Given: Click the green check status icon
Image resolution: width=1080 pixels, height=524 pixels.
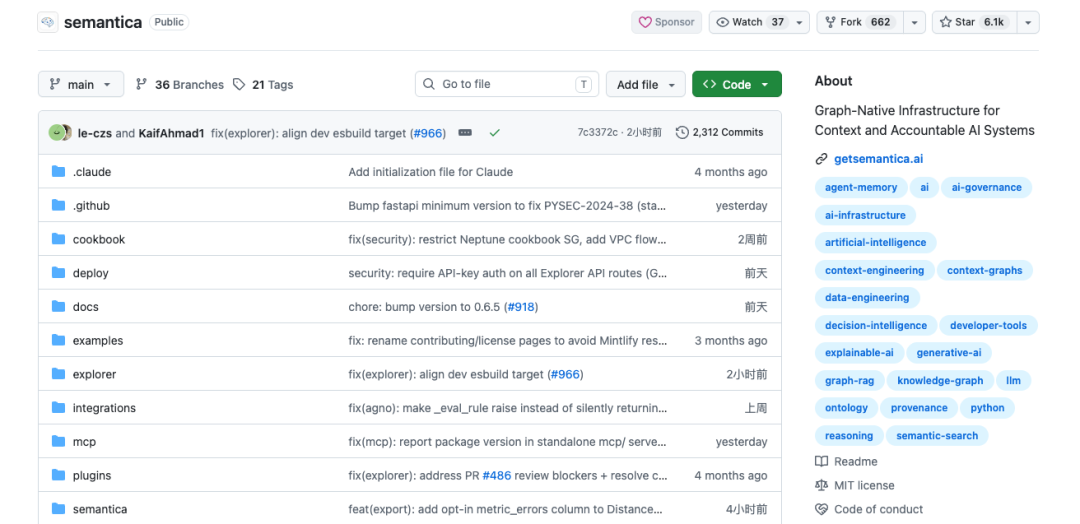Looking at the screenshot, I should coord(495,132).
